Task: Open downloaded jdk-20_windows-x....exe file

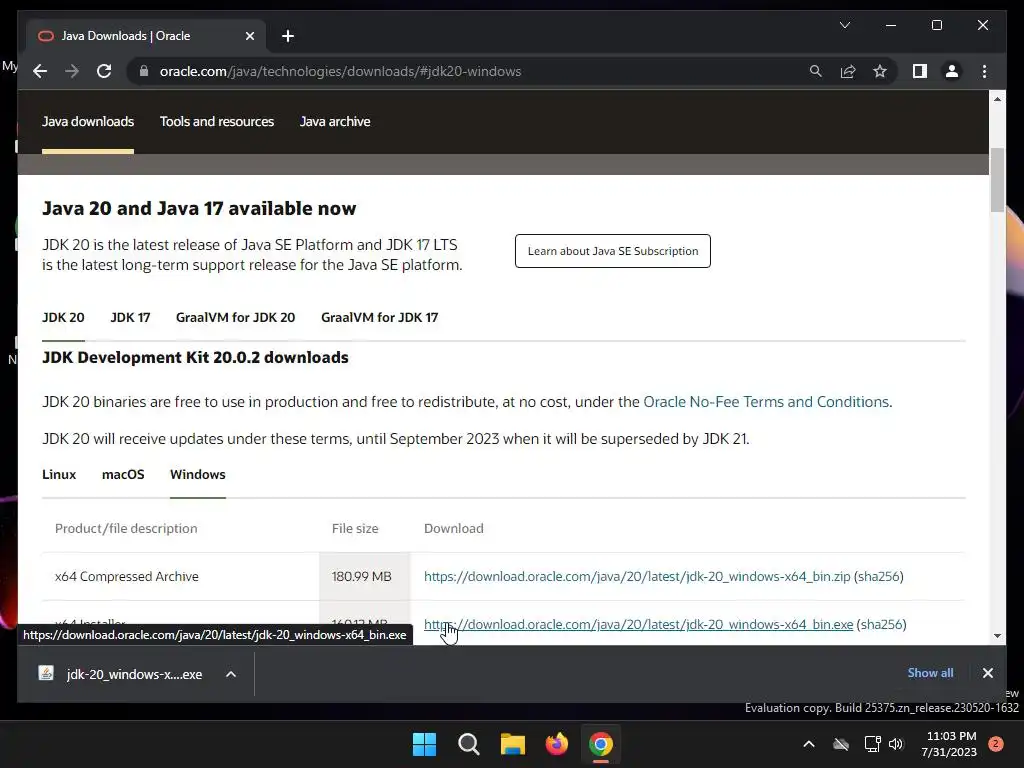Action: pos(121,674)
